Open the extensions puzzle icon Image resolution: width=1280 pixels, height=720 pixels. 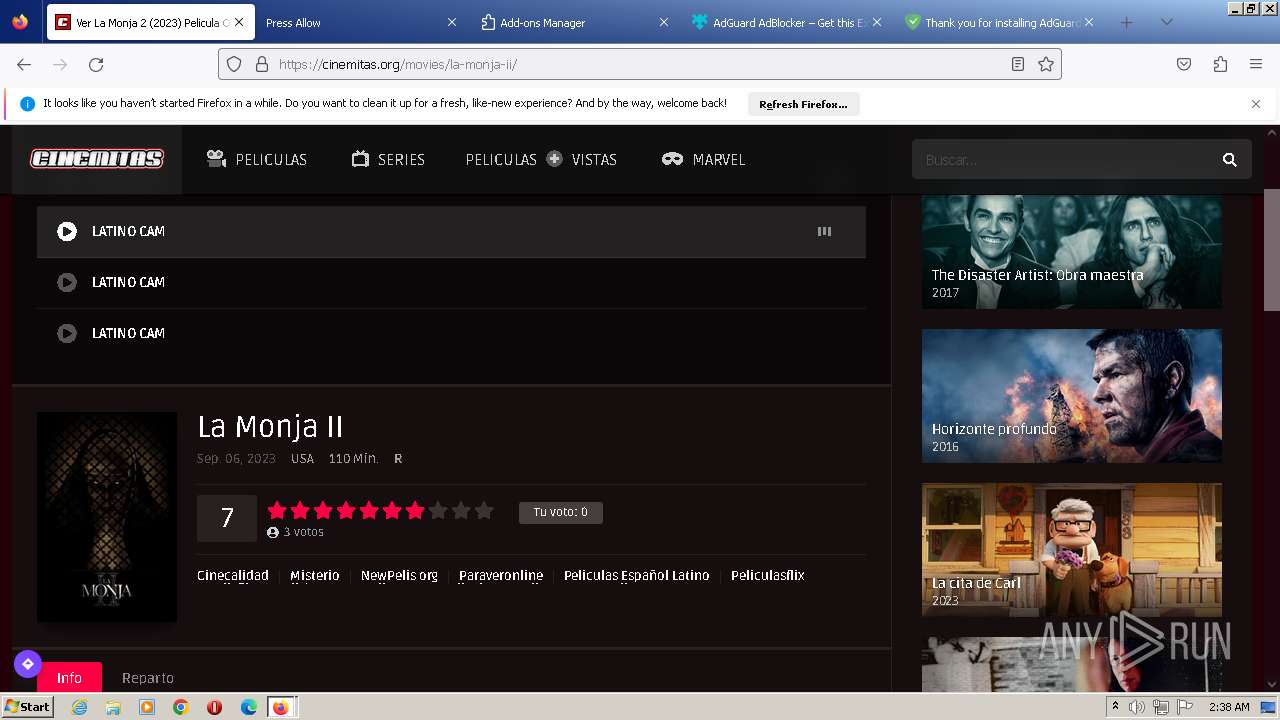[x=1220, y=64]
